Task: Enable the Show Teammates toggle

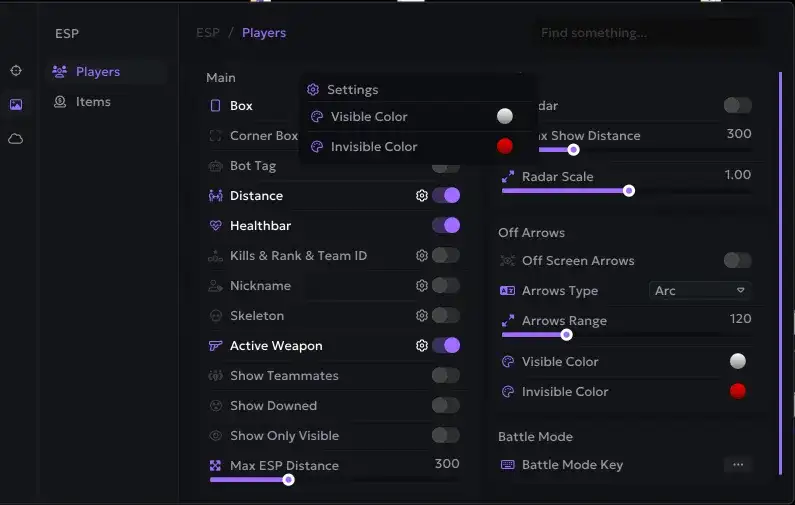Action: pos(446,376)
